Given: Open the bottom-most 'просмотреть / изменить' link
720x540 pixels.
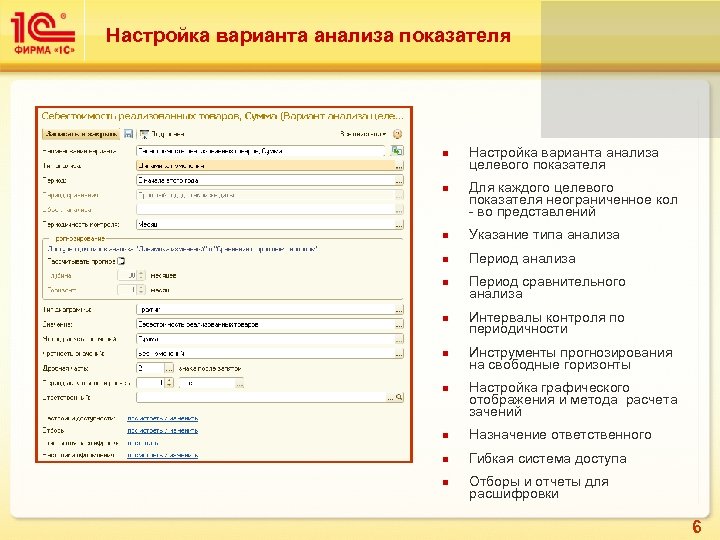Looking at the screenshot, I should click(163, 455).
